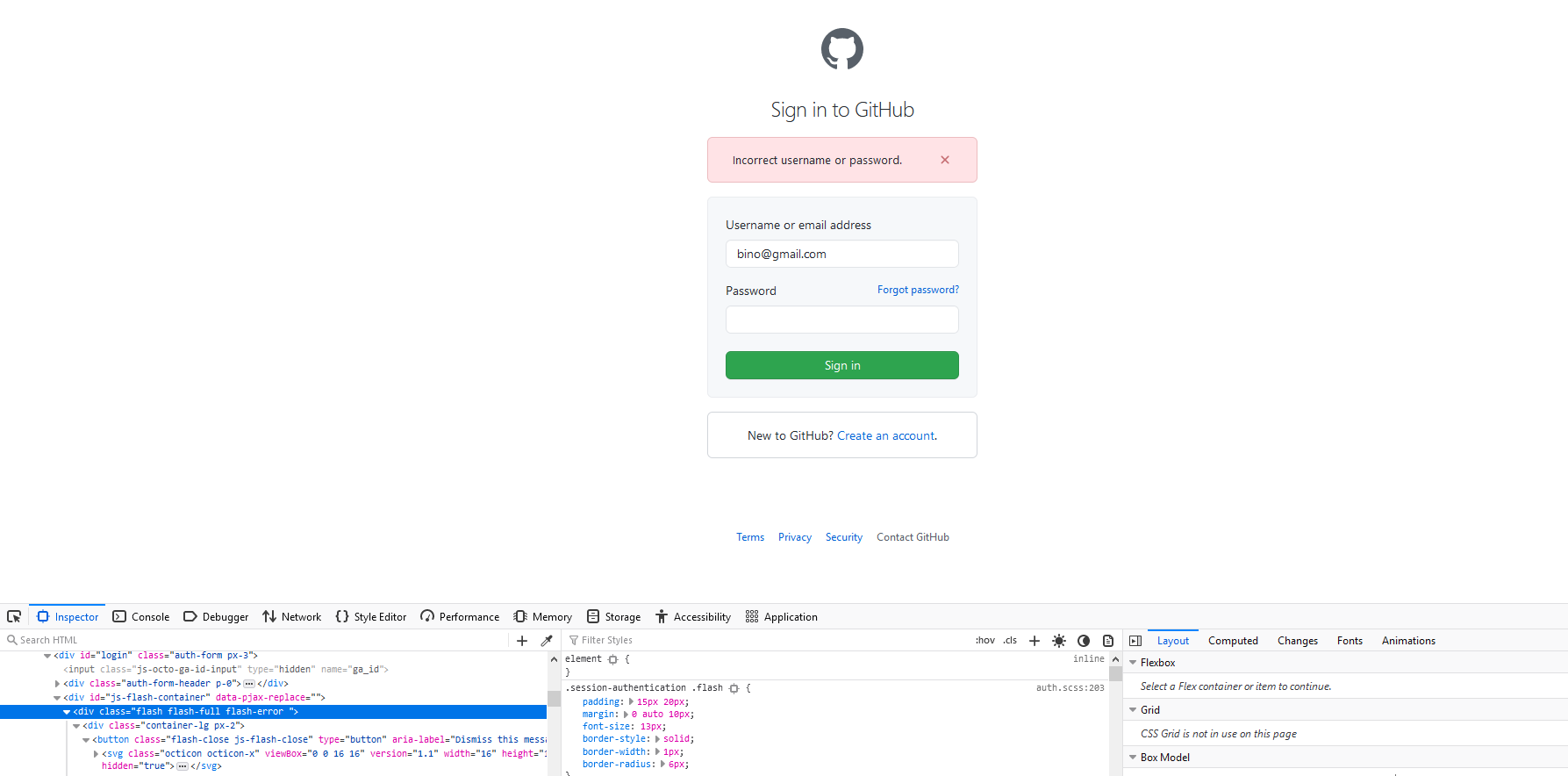Collapse the Box Model section
This screenshot has height=776, width=1568.
(x=1133, y=758)
